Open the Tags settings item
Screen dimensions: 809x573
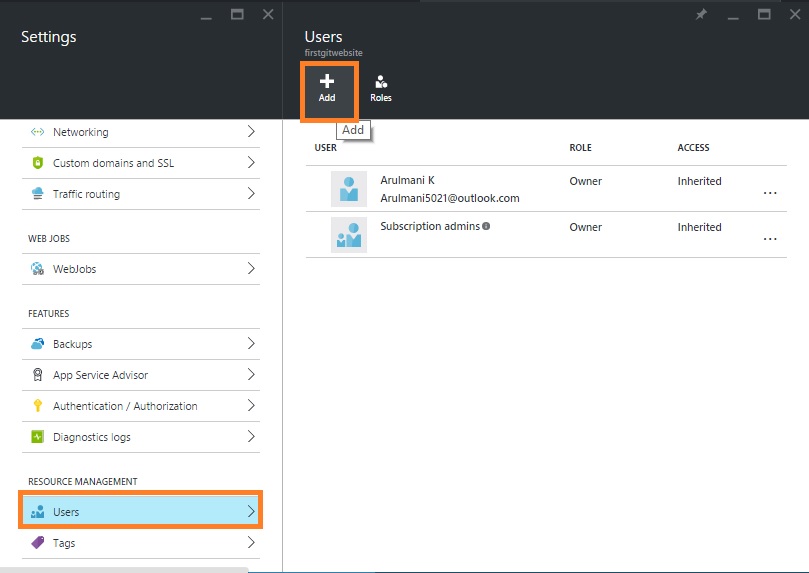[140, 543]
